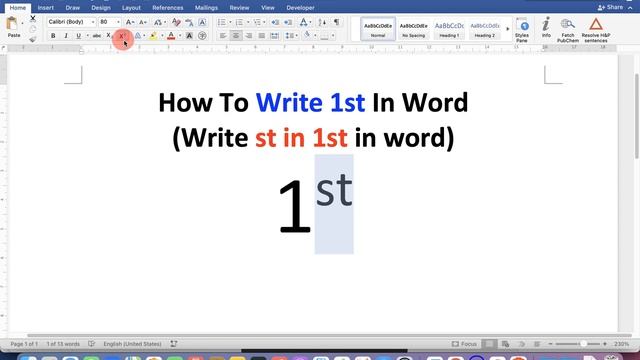The image size is (640, 360).
Task: Apply the yellow text highlight color
Action: [153, 36]
